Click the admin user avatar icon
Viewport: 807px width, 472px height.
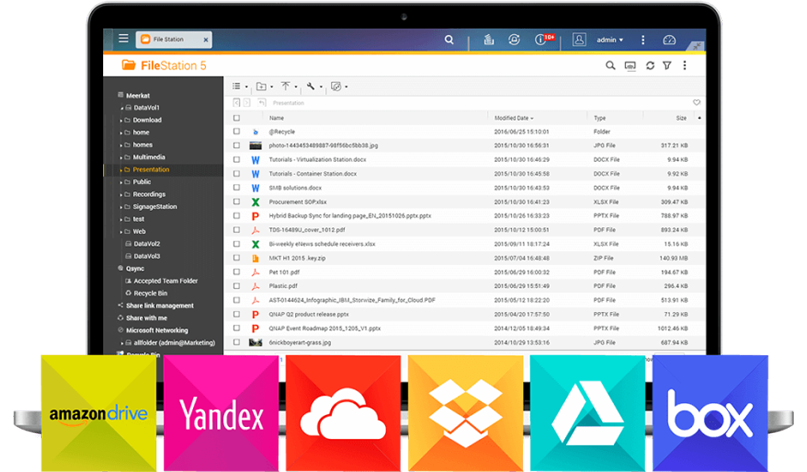point(579,40)
